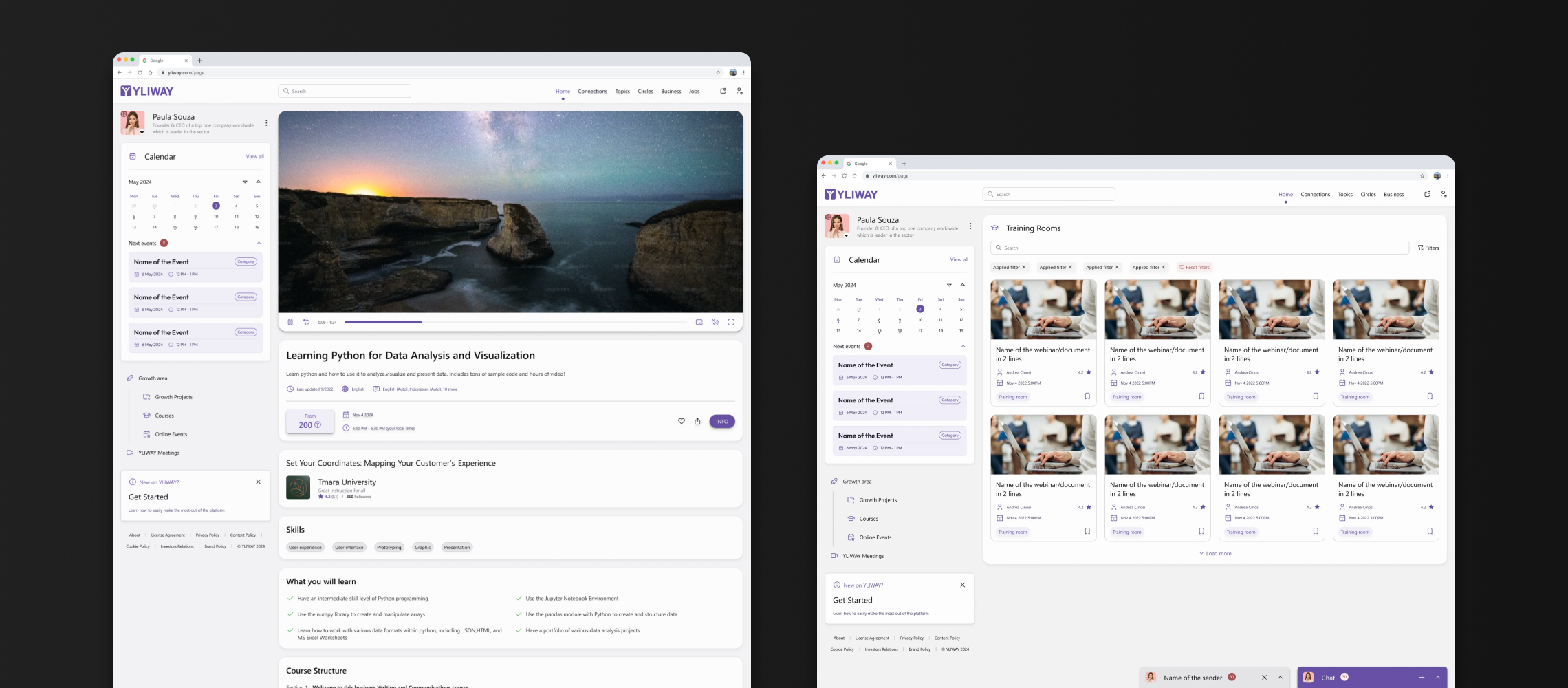This screenshot has width=1568, height=688.
Task: Expand the purple Chat panel
Action: pyautogui.click(x=1438, y=678)
